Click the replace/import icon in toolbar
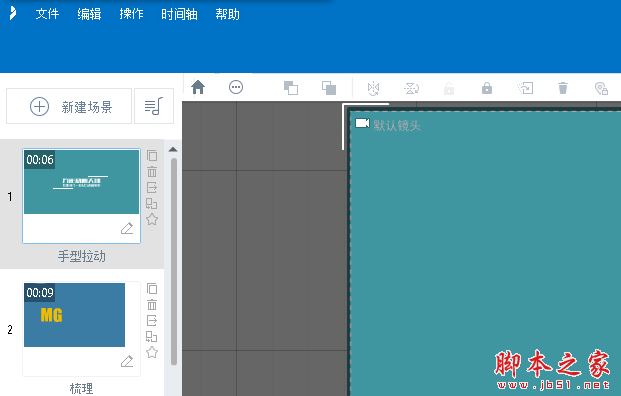This screenshot has width=621, height=396. [x=526, y=88]
